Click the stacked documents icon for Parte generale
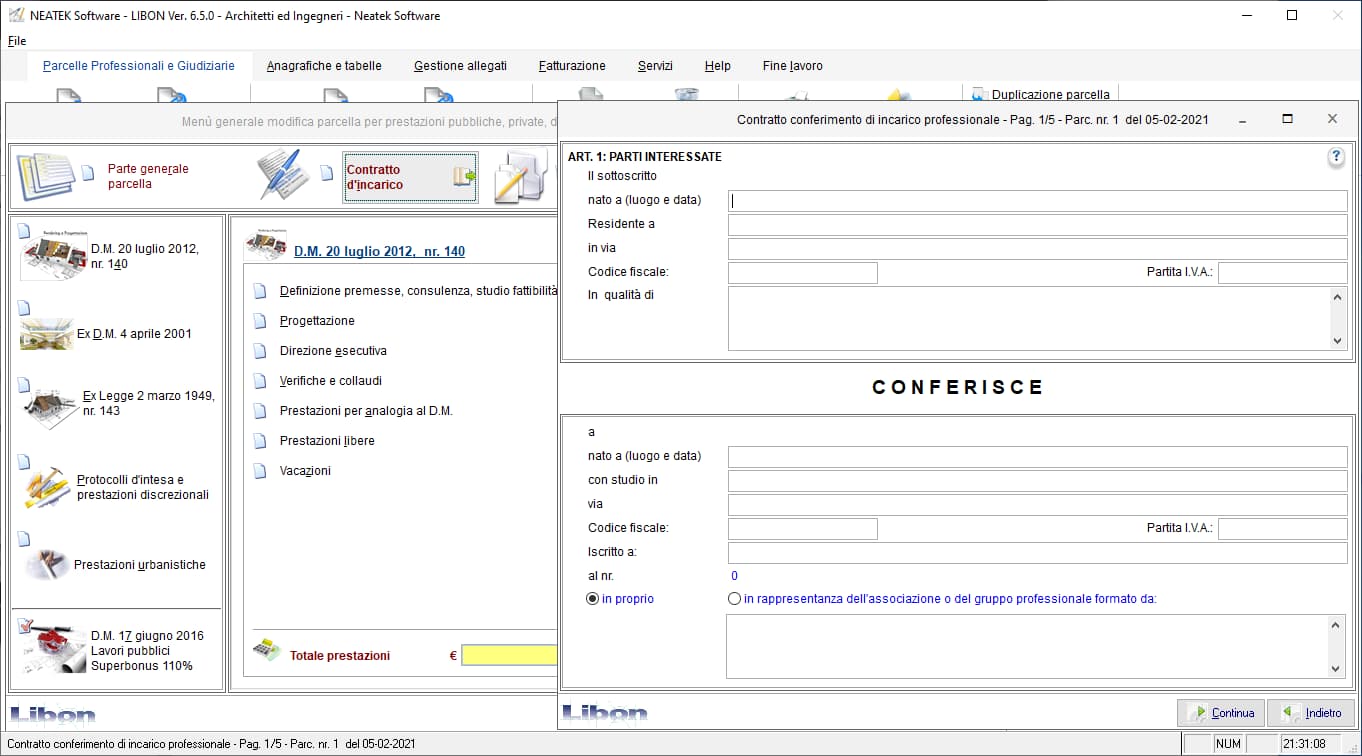This screenshot has height=756, width=1362. tap(45, 175)
